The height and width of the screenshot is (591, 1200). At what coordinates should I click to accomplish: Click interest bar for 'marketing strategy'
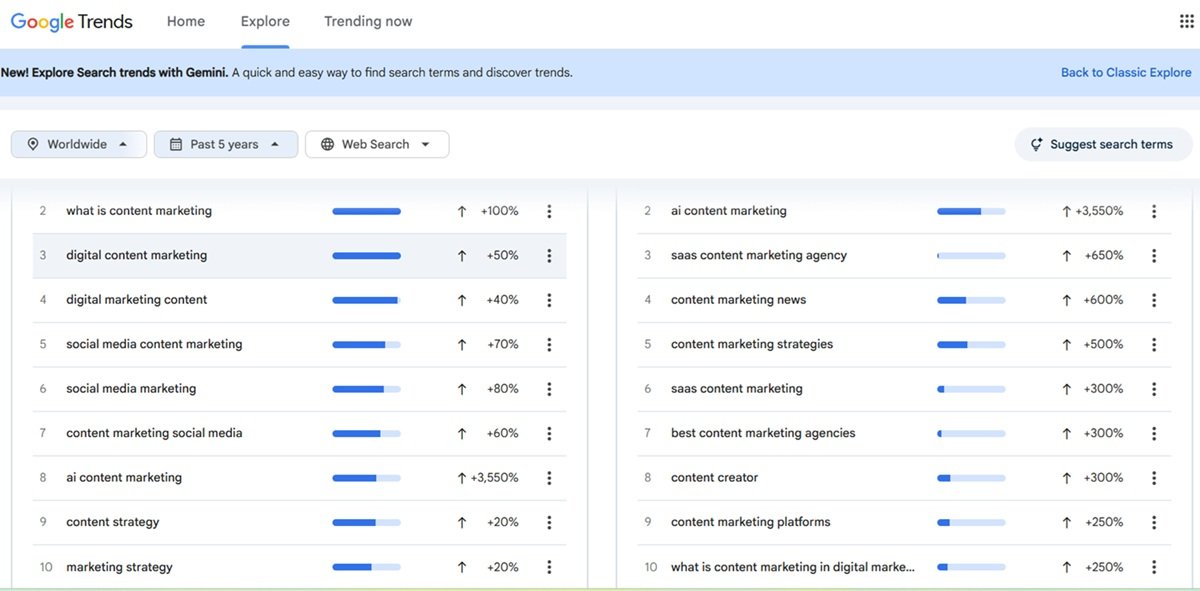click(366, 567)
